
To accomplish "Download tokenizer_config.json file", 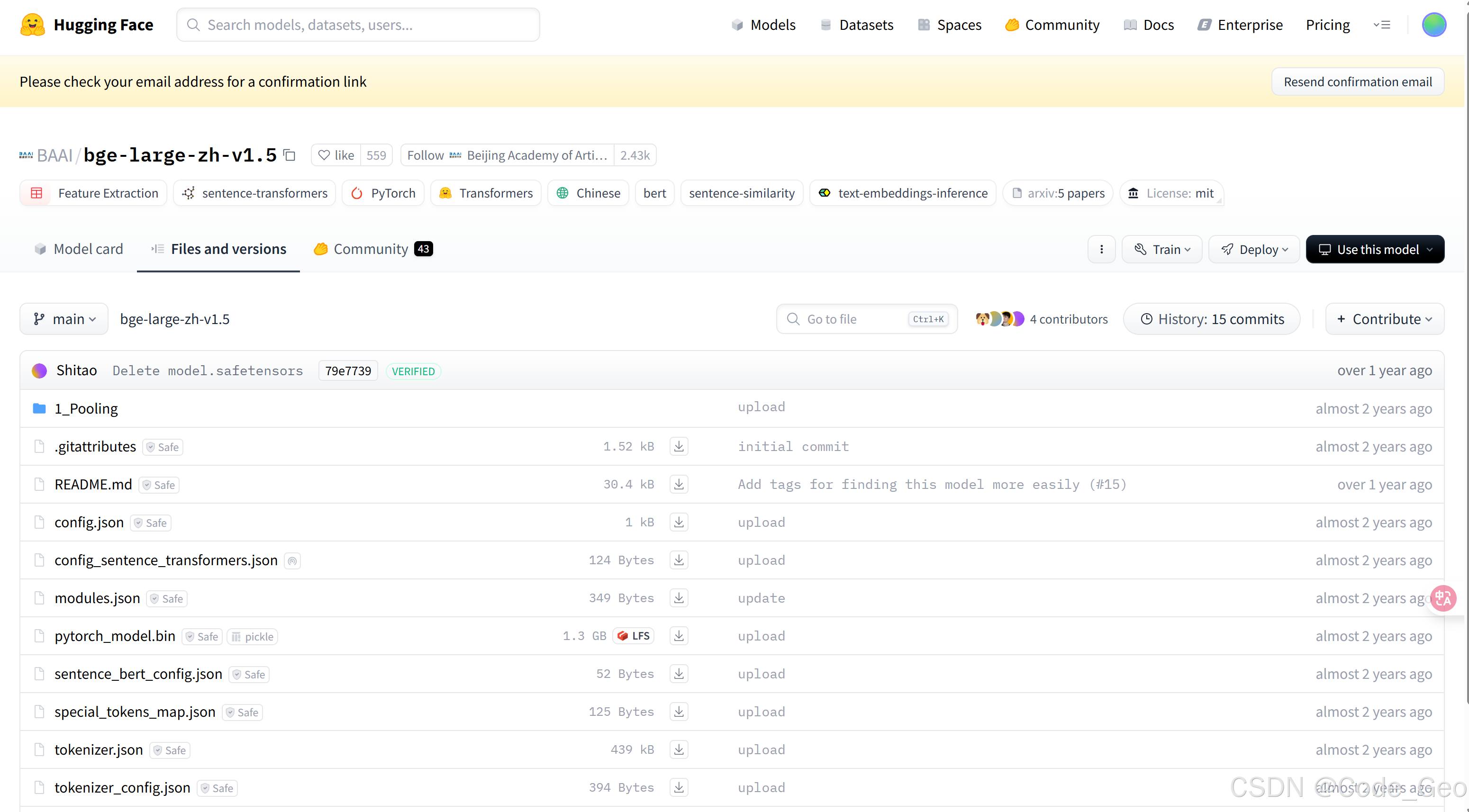I will (x=679, y=787).
